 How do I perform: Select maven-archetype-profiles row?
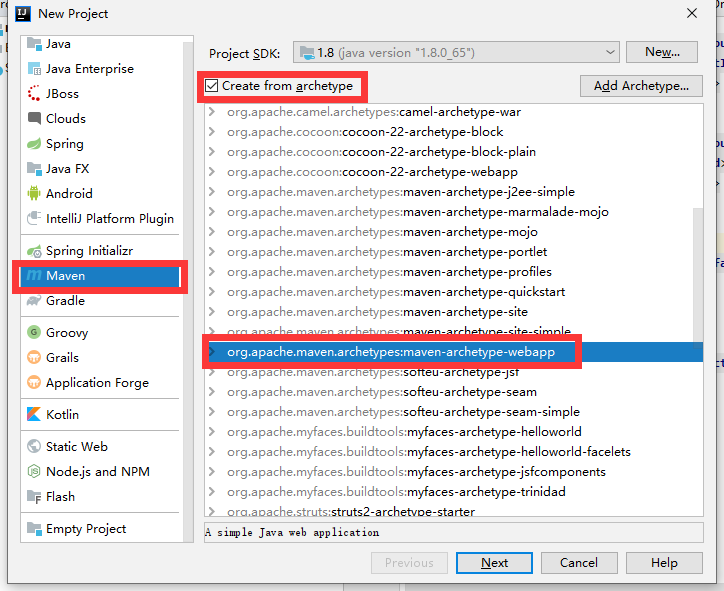pyautogui.click(x=454, y=271)
